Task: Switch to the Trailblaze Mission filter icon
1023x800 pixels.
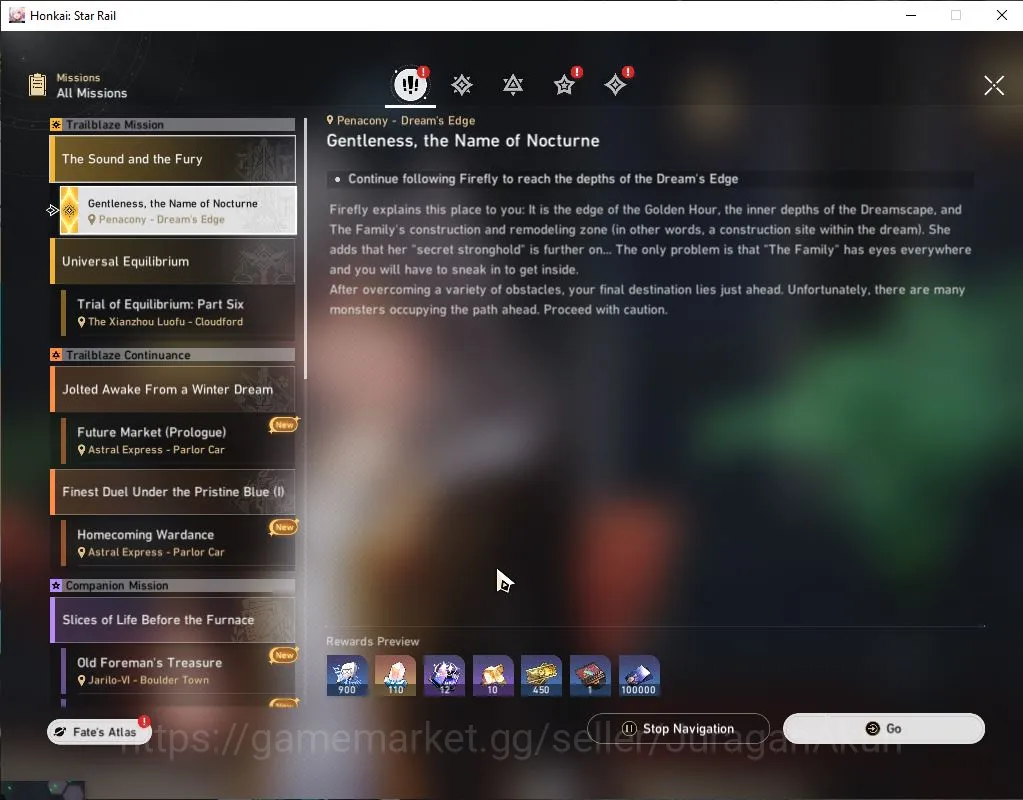Action: coord(462,85)
